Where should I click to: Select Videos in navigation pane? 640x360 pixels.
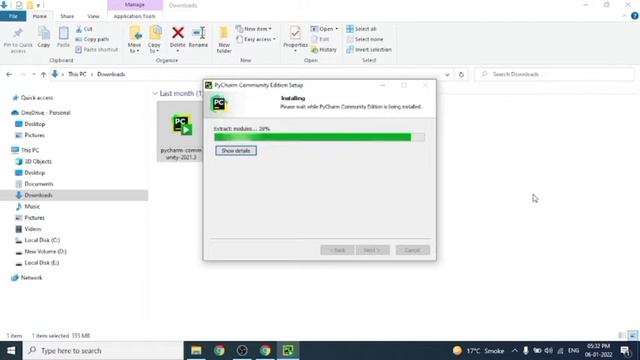tap(33, 229)
